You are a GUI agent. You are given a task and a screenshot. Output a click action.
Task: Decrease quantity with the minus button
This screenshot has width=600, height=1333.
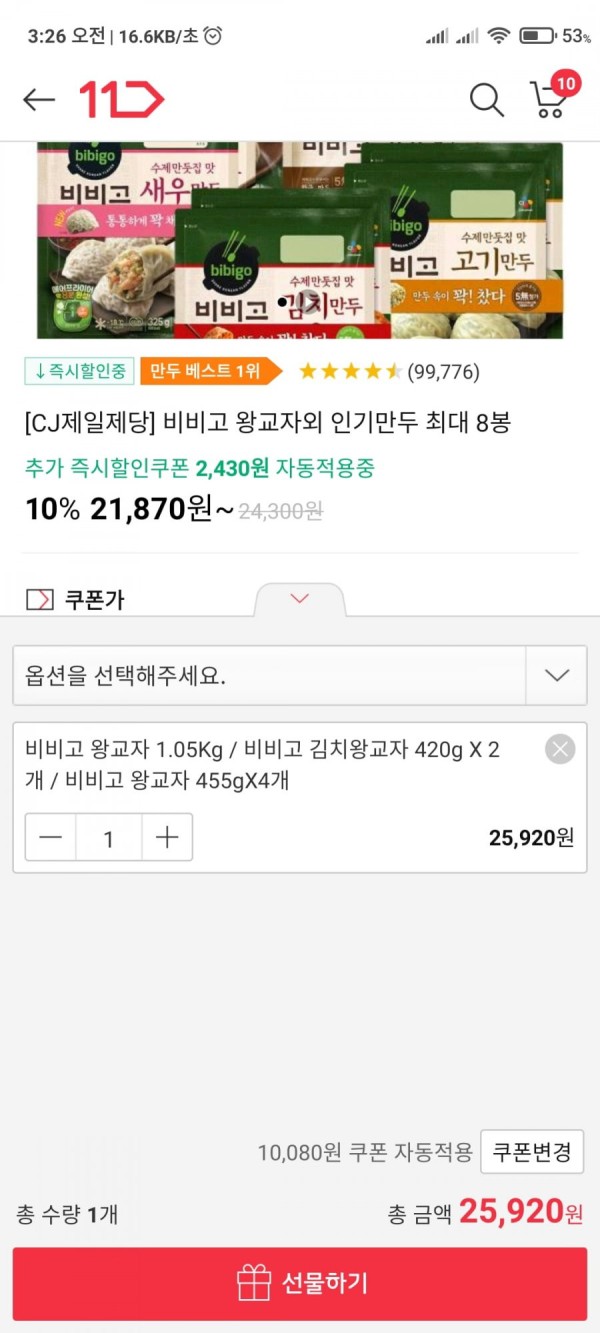coord(50,838)
